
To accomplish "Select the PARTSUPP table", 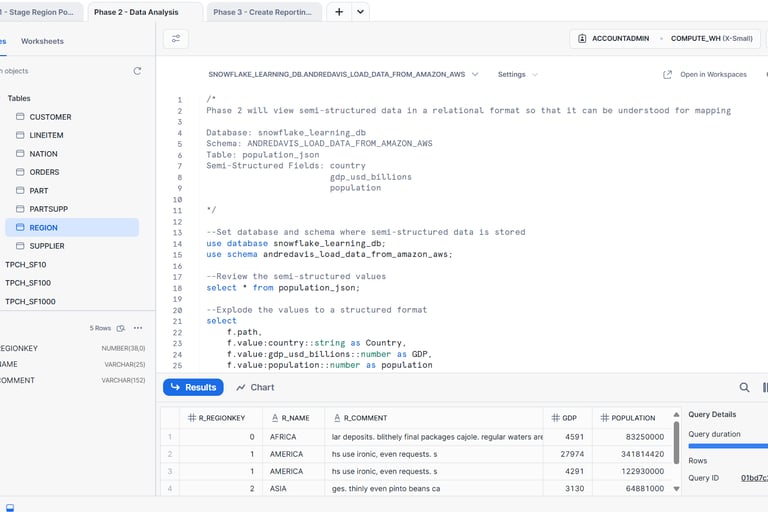I will point(48,209).
